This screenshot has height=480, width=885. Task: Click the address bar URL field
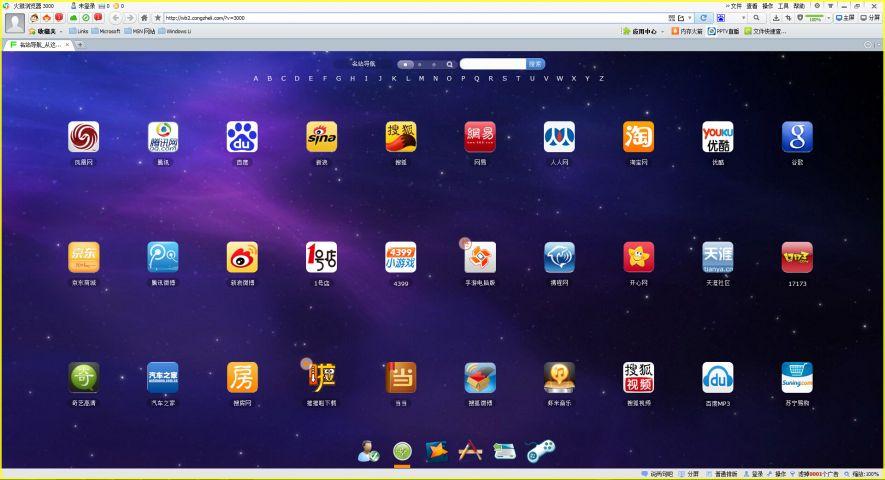[417, 18]
